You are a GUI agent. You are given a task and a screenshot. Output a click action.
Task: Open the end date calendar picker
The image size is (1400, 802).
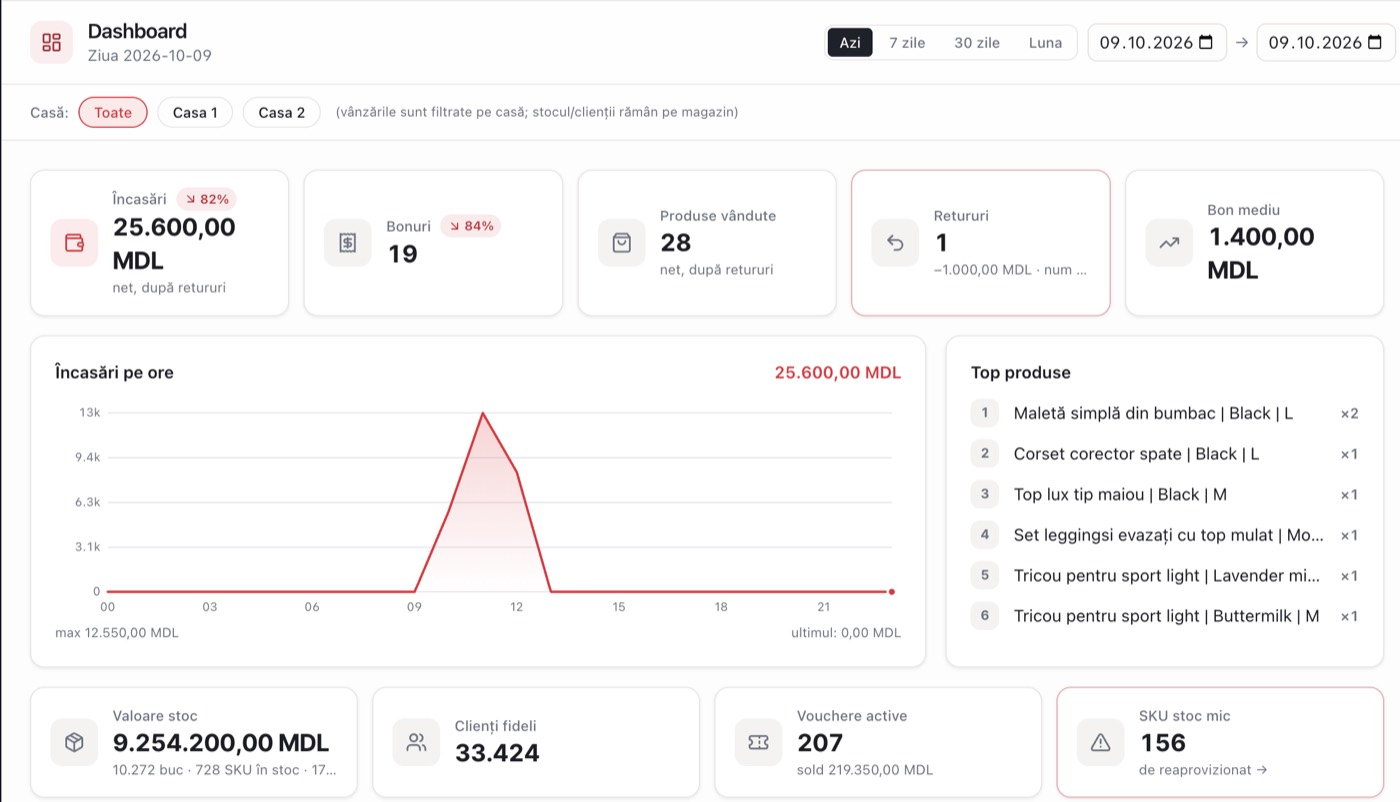point(1374,42)
